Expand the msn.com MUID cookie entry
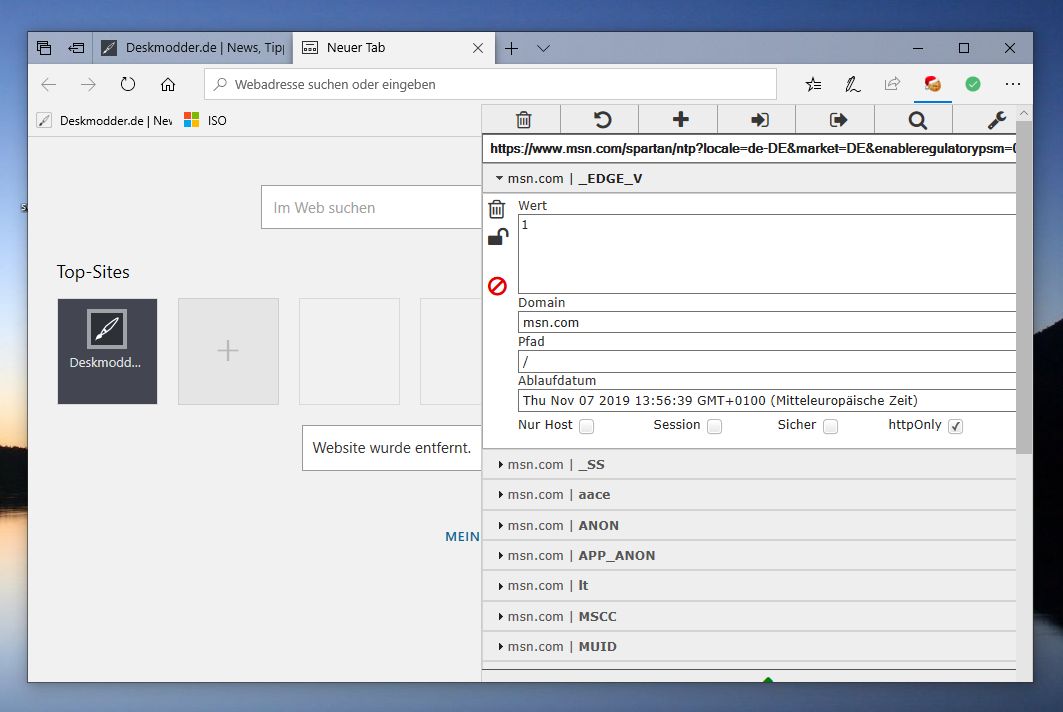The height and width of the screenshot is (712, 1063). 748,646
